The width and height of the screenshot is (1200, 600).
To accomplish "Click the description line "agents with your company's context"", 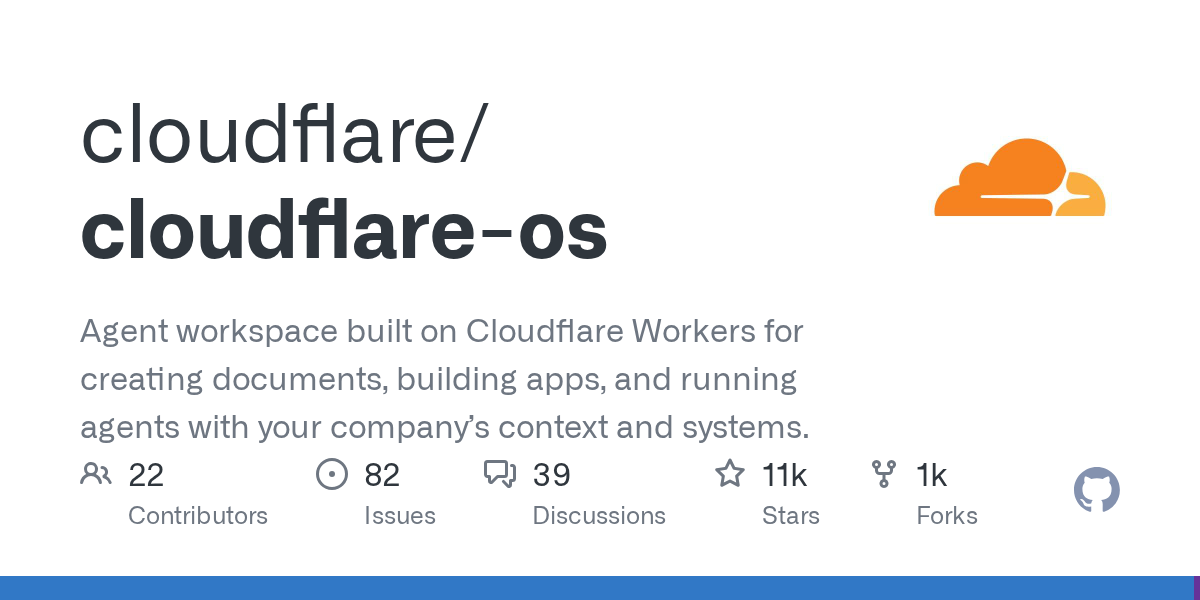I will point(444,428).
